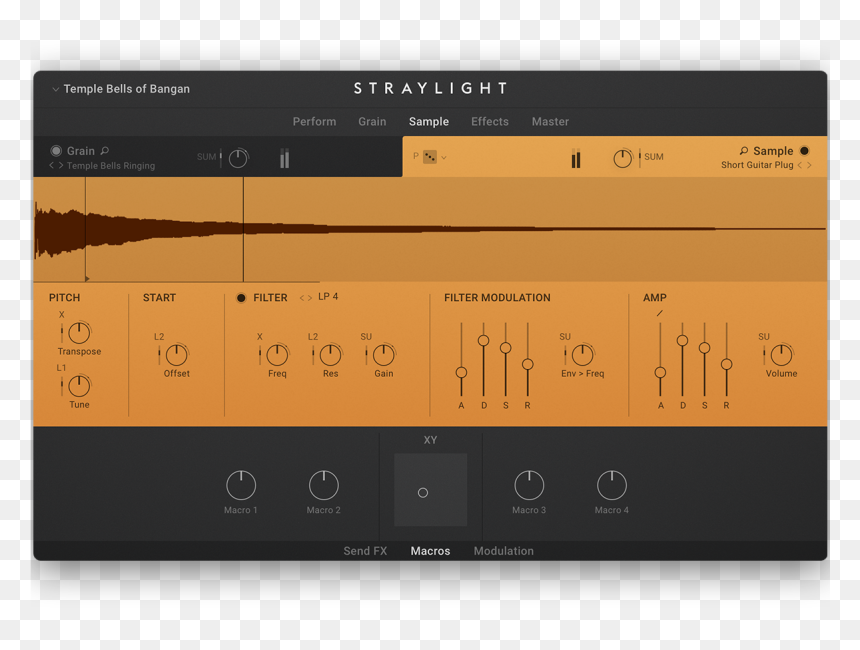This screenshot has width=860, height=650.
Task: Open the Effects tab
Action: [490, 122]
